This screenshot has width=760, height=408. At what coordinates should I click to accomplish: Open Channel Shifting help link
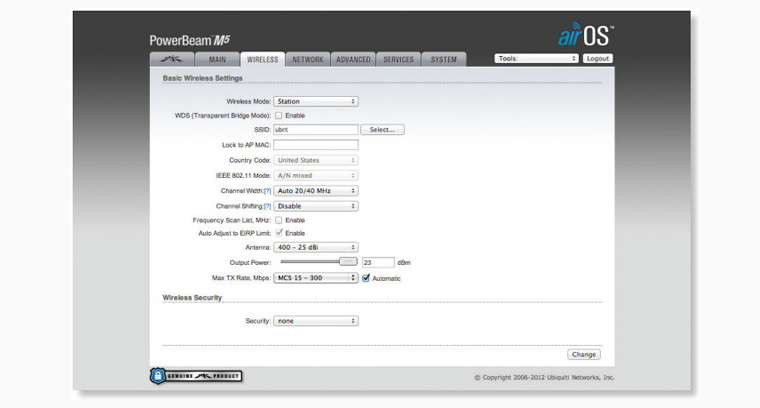pos(267,206)
